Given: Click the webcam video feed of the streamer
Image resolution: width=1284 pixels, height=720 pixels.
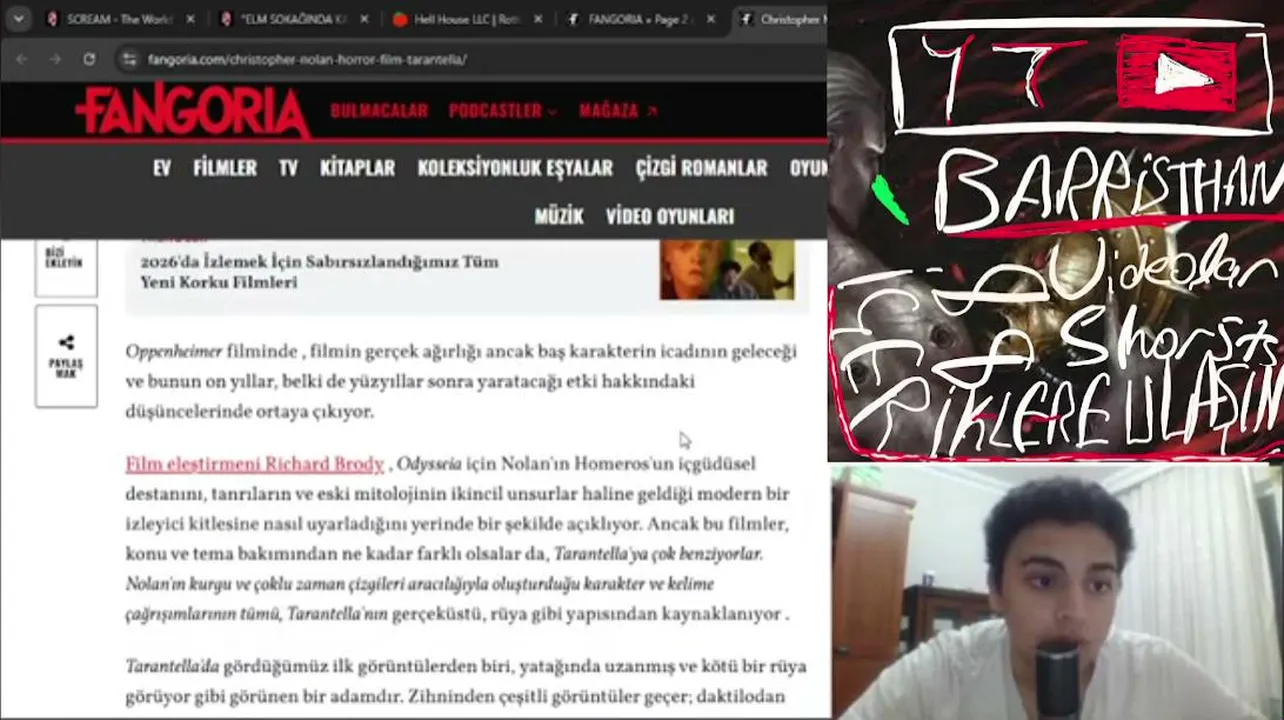Looking at the screenshot, I should click(1056, 591).
